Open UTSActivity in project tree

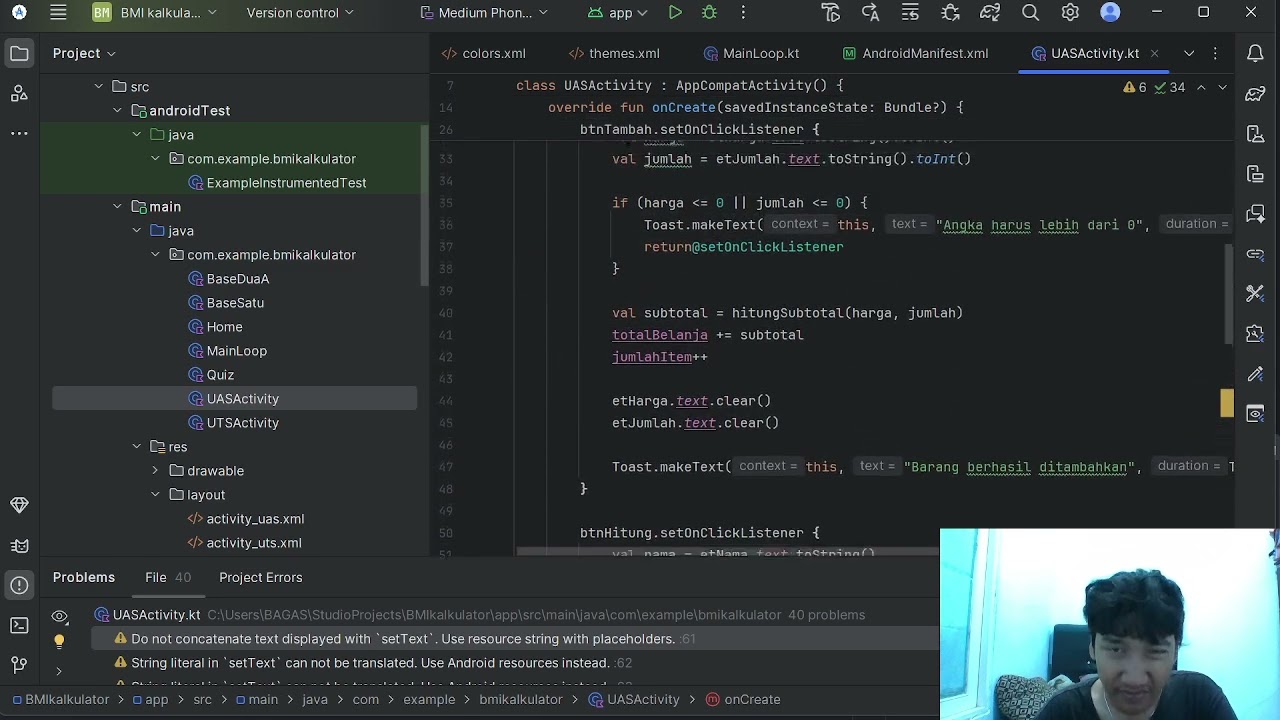coord(233,423)
